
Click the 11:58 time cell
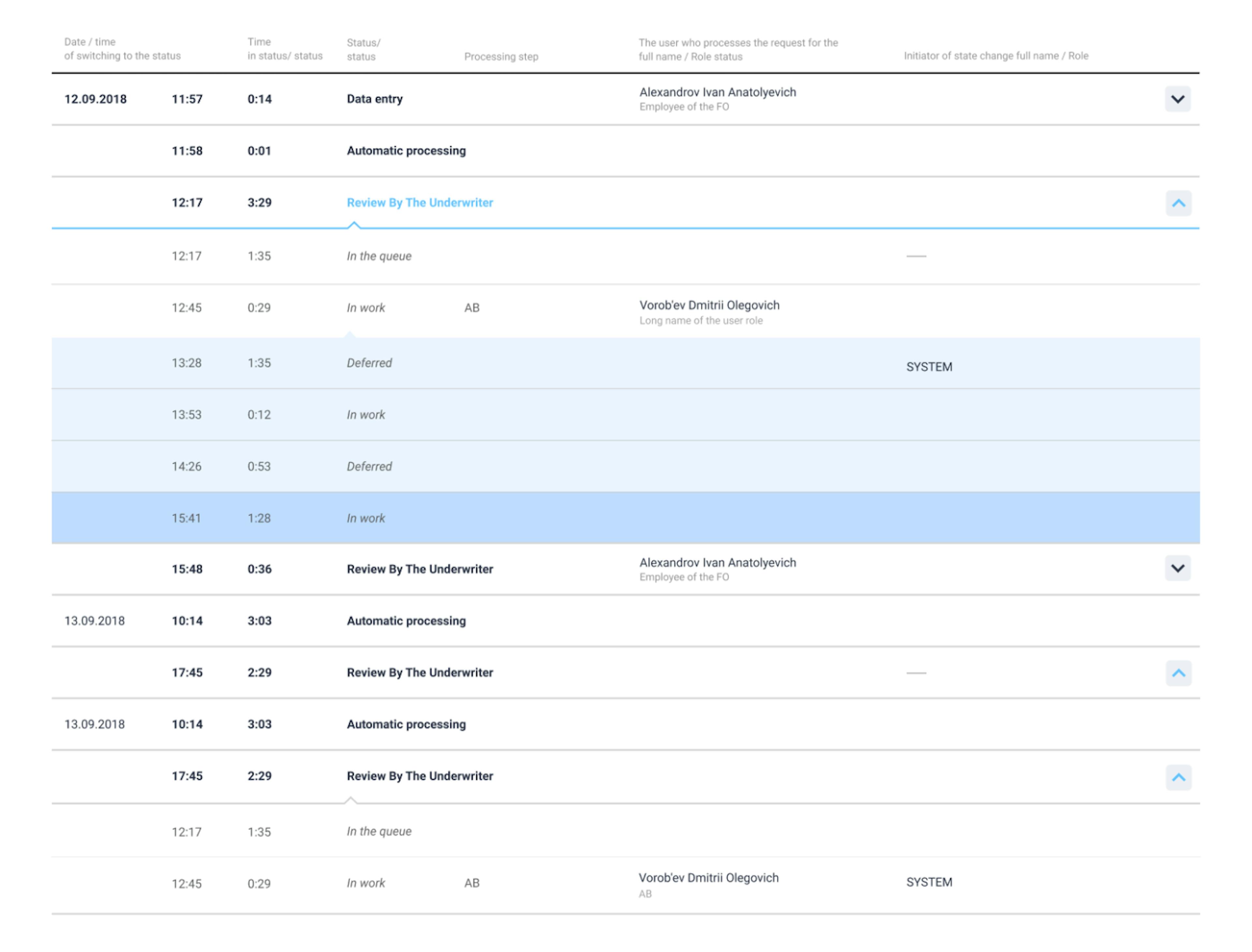tap(187, 151)
